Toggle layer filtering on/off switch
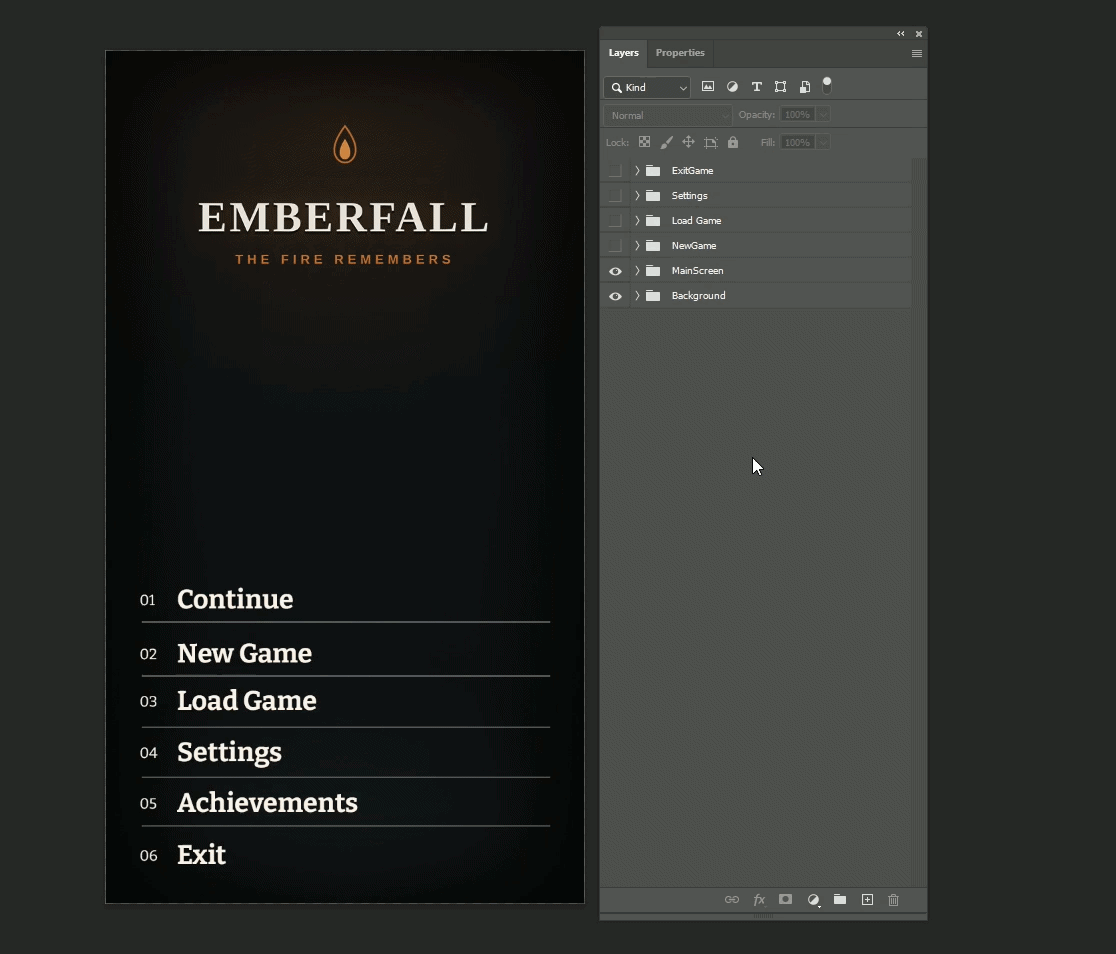Viewport: 1116px width, 954px height. (x=827, y=85)
